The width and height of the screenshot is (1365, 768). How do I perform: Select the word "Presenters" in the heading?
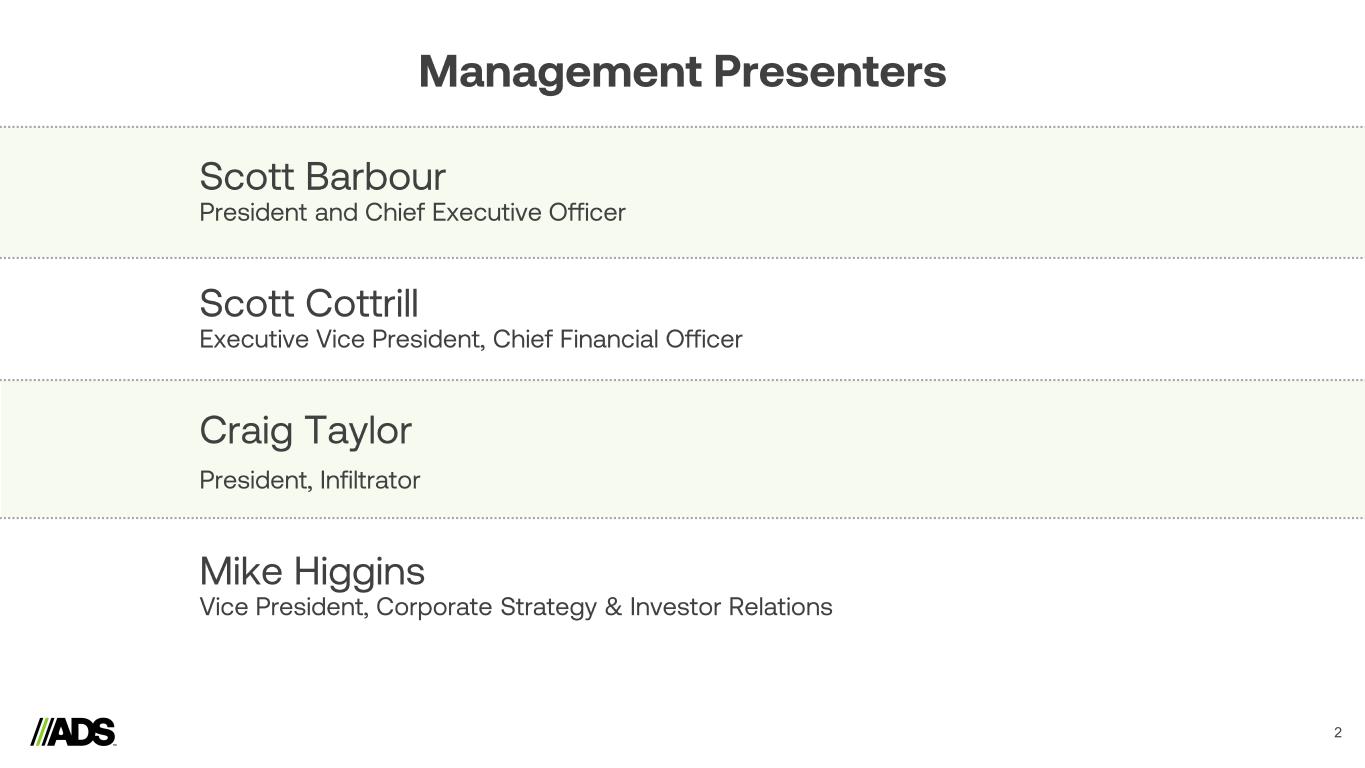829,72
